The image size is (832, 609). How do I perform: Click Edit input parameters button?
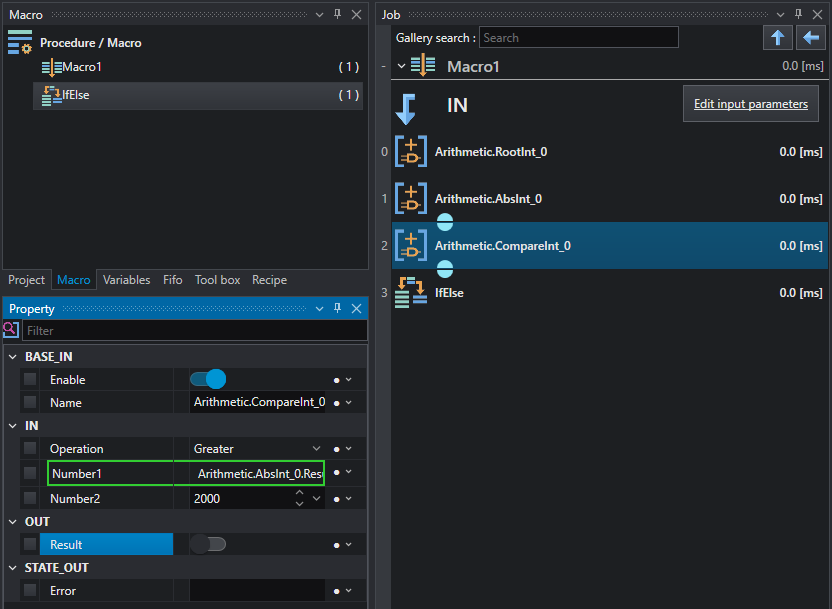coord(751,104)
